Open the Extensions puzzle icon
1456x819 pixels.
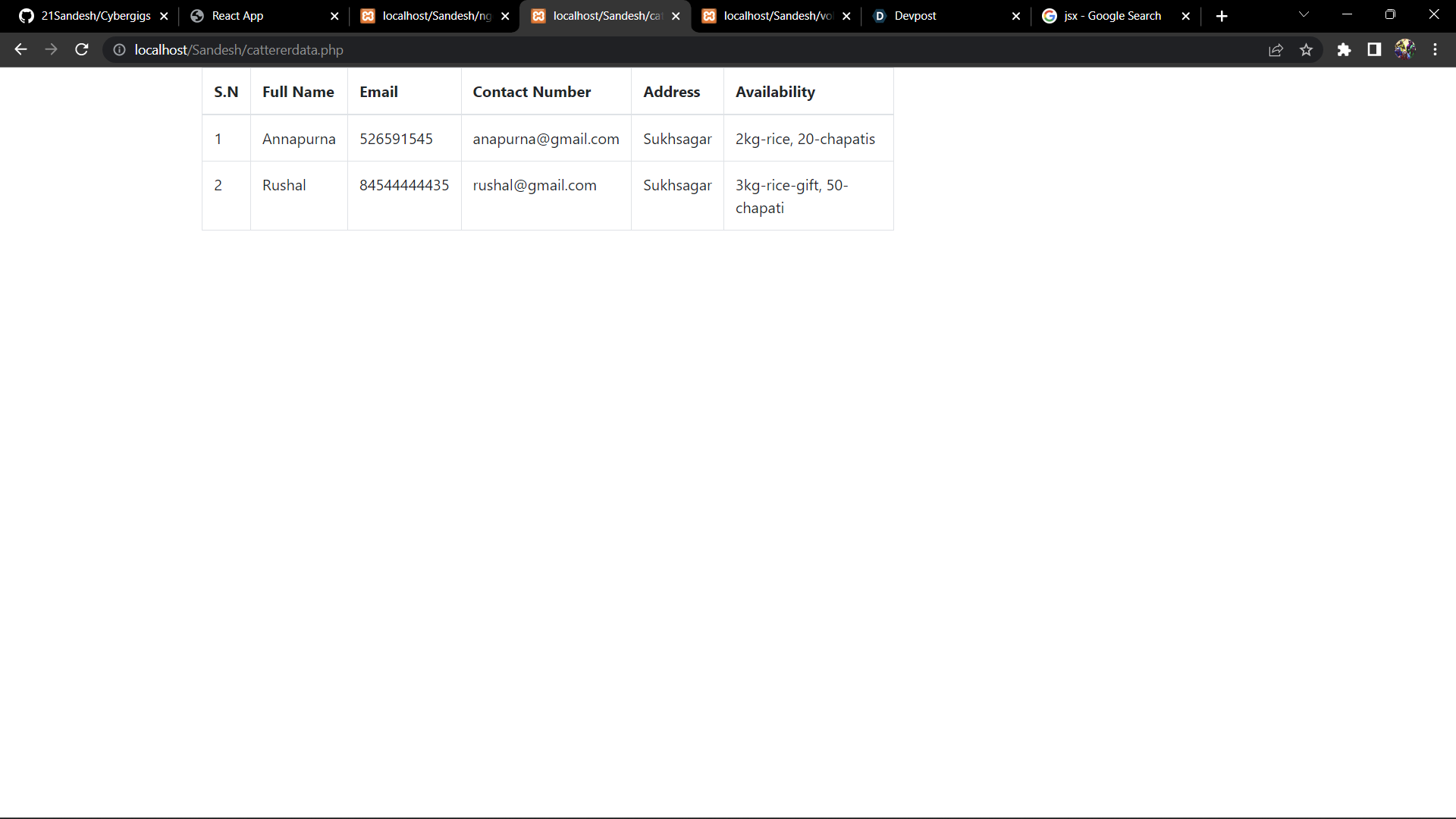coord(1344,49)
